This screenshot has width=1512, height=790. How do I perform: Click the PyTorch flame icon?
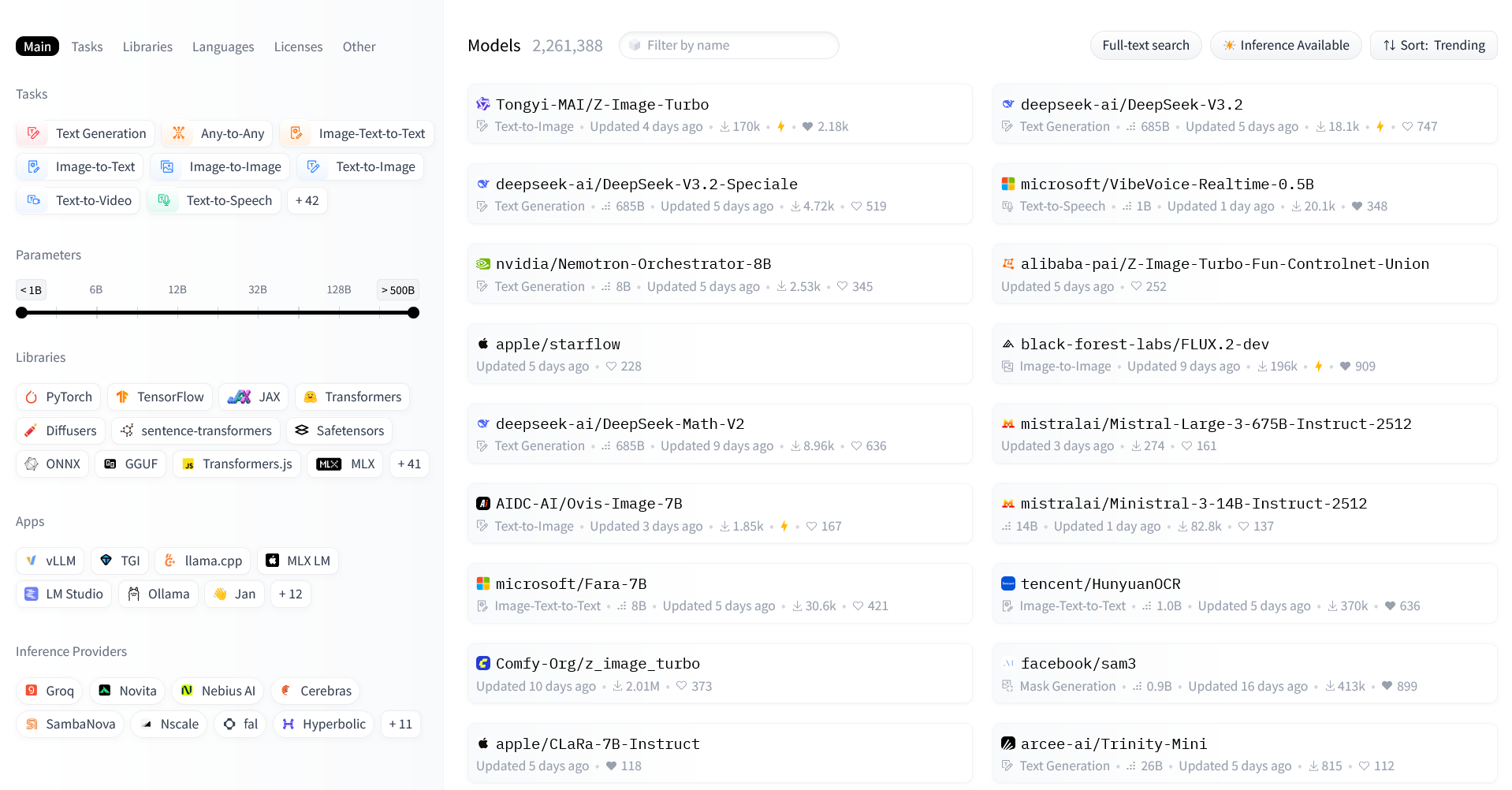point(32,397)
